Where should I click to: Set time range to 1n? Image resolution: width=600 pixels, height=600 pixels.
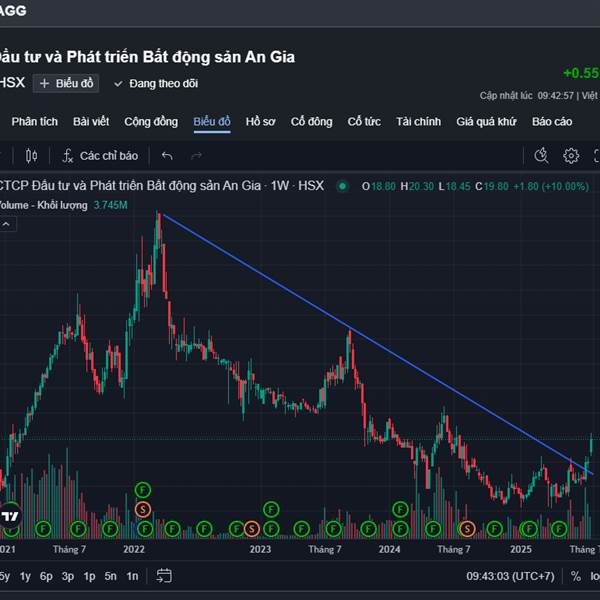point(132,576)
